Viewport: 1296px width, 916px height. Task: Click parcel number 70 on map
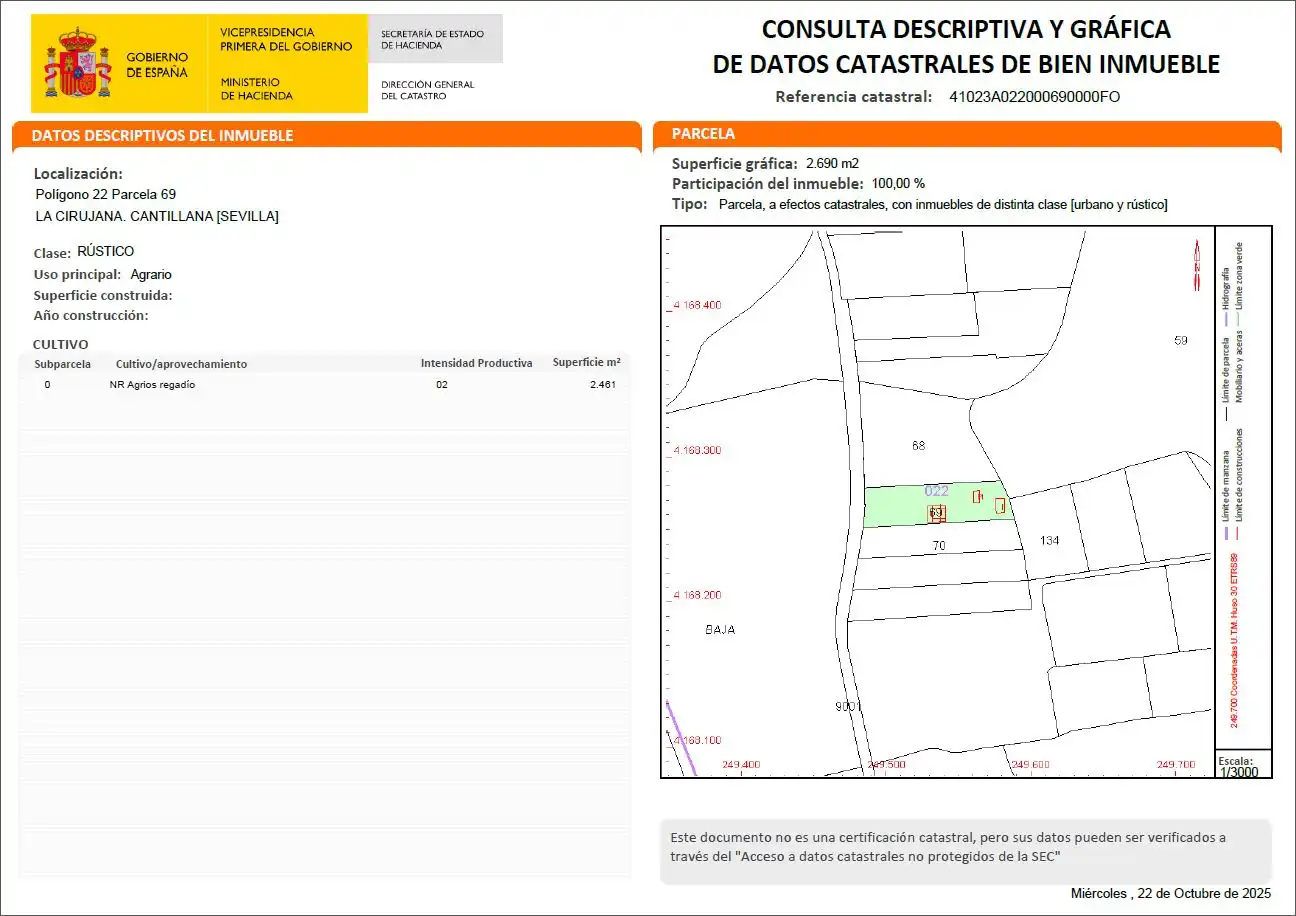[x=939, y=546]
